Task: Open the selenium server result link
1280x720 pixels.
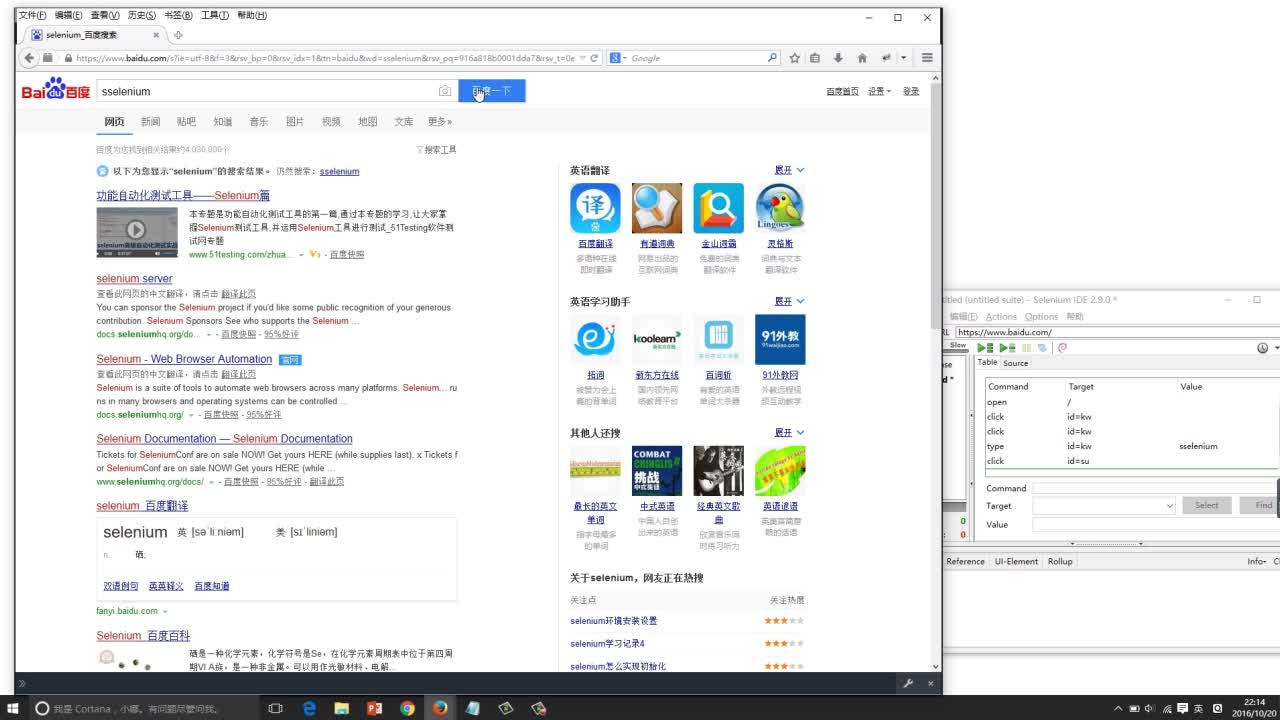Action: tap(134, 278)
